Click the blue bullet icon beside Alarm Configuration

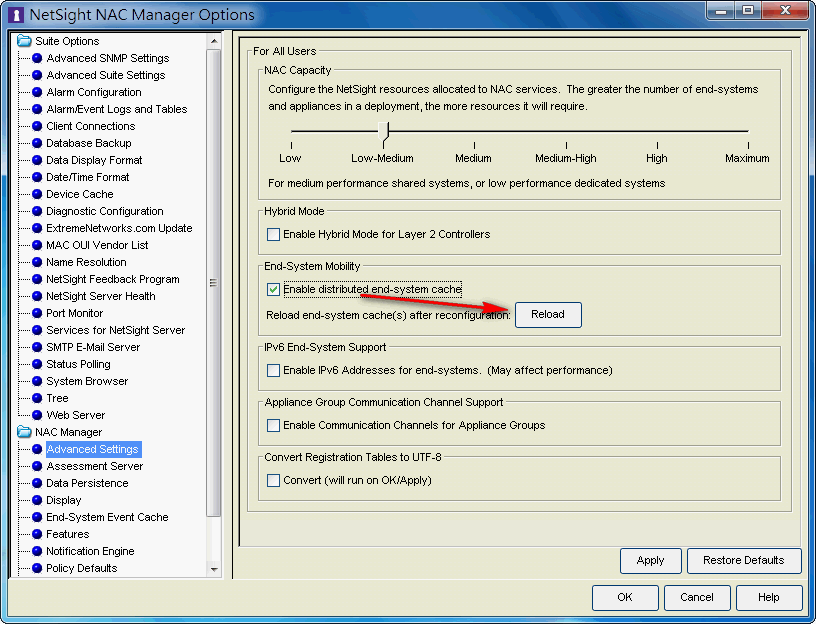(x=37, y=92)
